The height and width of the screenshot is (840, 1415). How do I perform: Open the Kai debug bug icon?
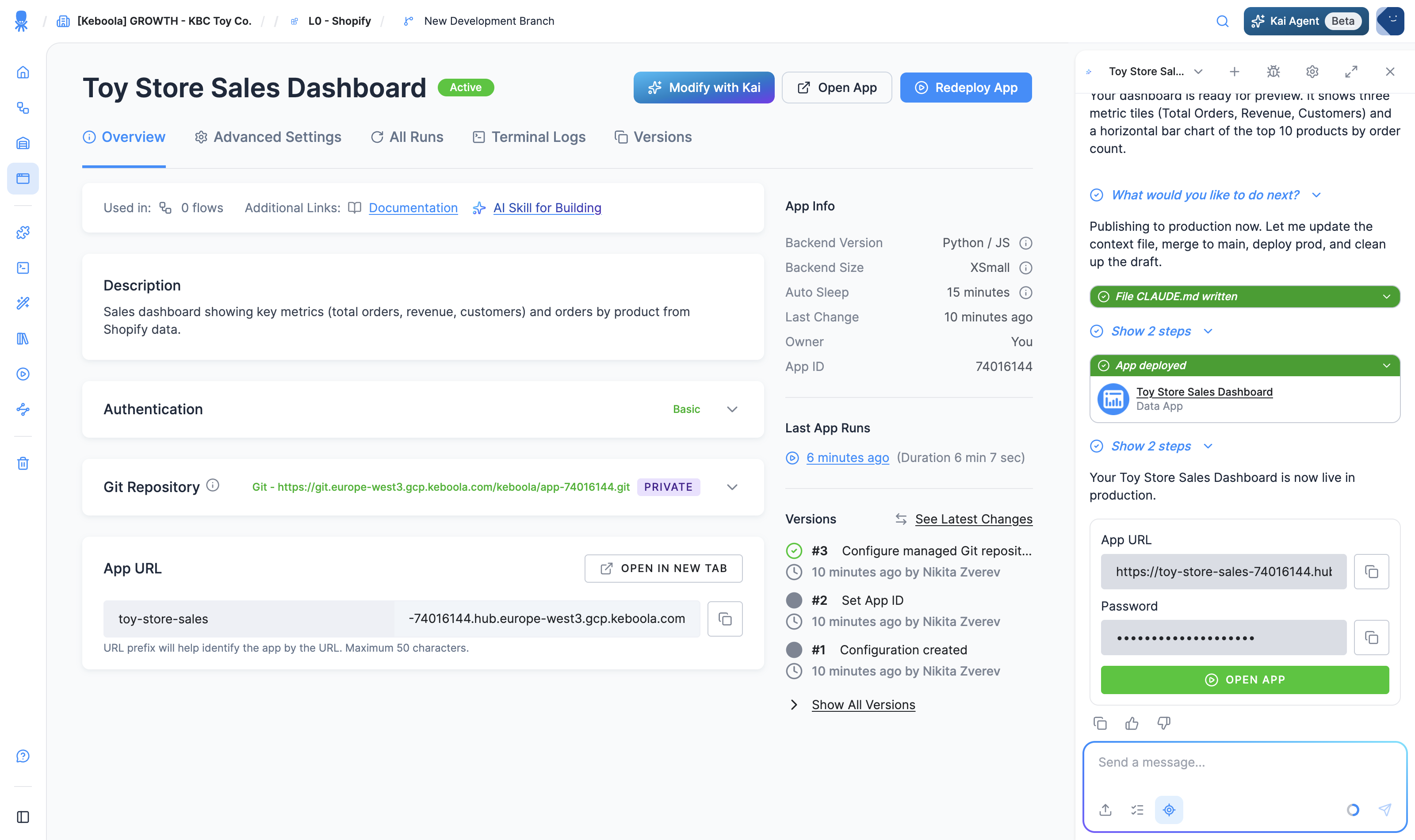pos(1273,71)
